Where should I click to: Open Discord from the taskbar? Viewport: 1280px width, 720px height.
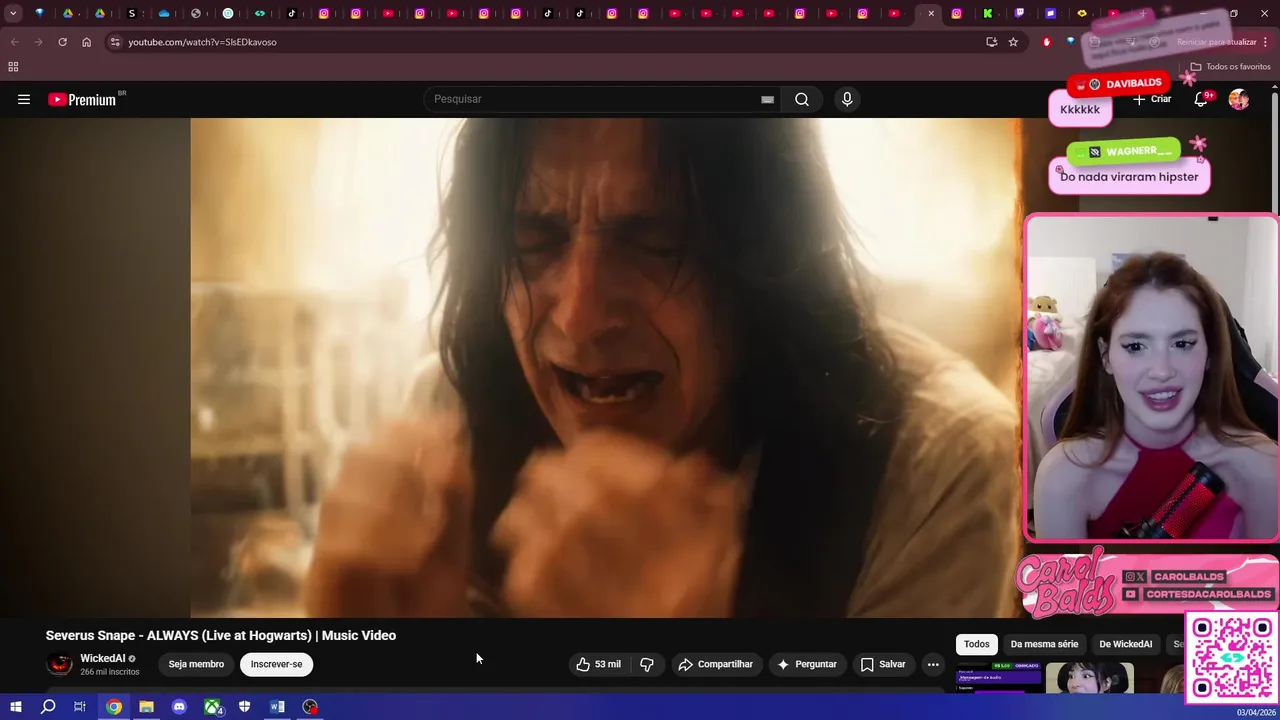pos(179,707)
